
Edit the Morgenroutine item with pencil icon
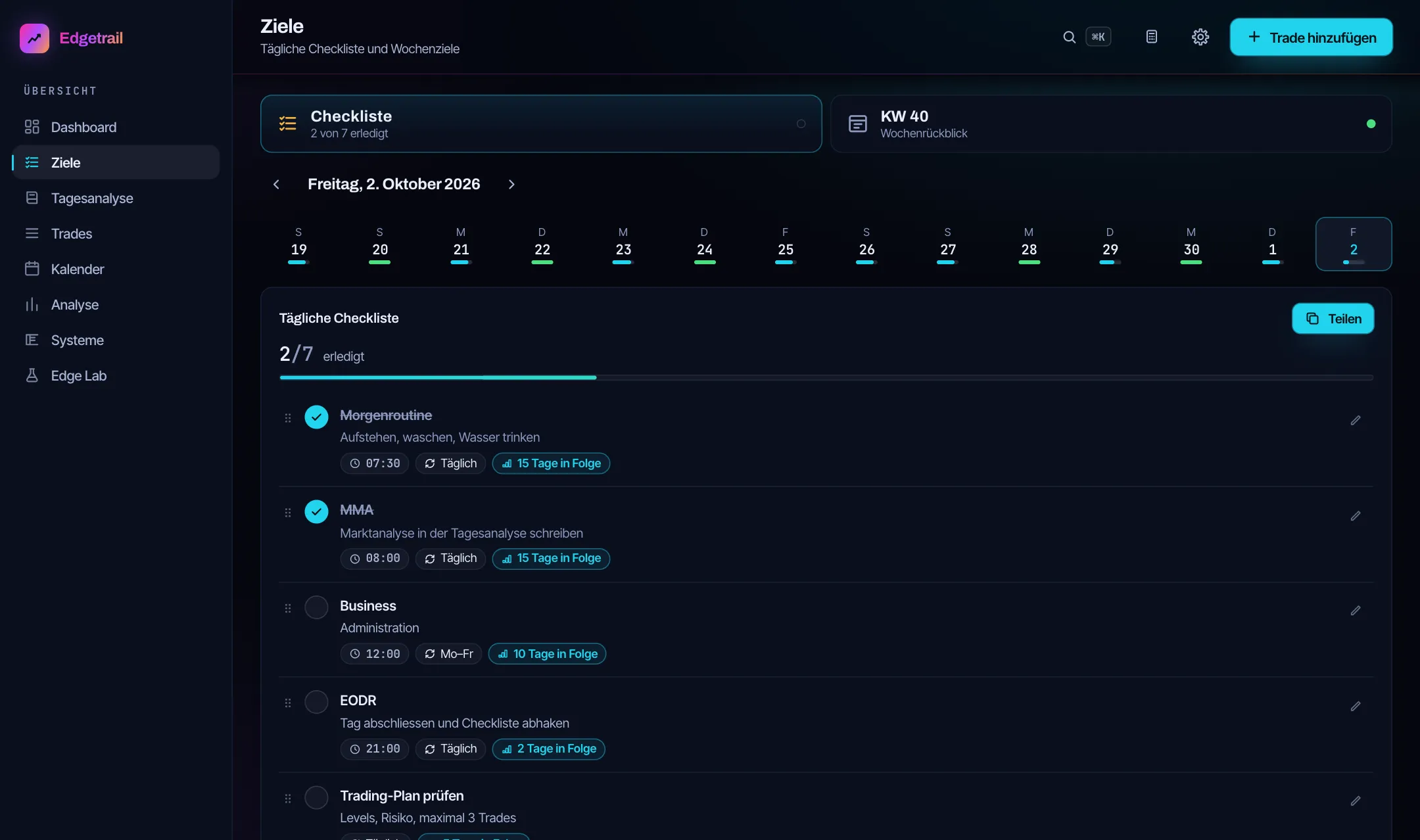pos(1356,420)
